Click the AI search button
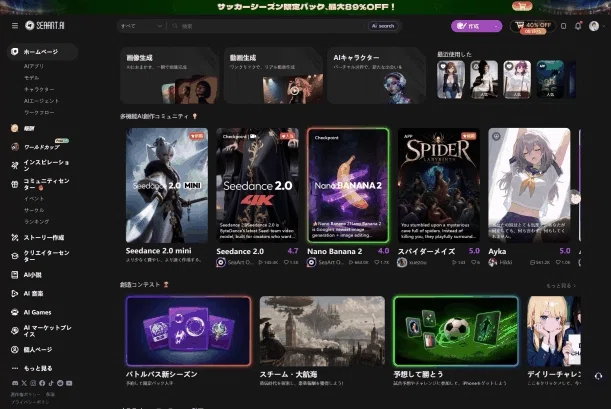 [x=383, y=26]
